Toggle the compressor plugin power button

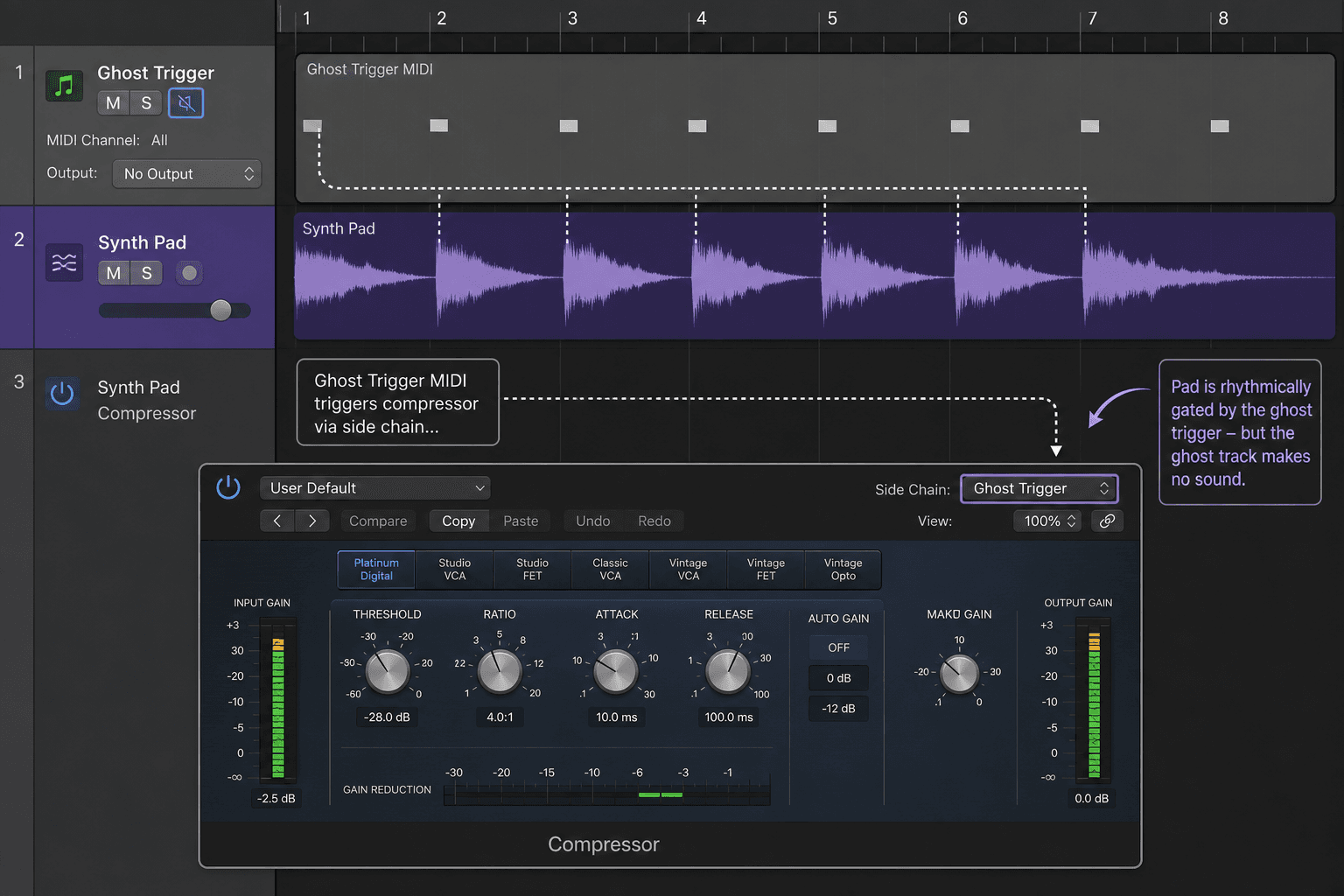pyautogui.click(x=228, y=487)
